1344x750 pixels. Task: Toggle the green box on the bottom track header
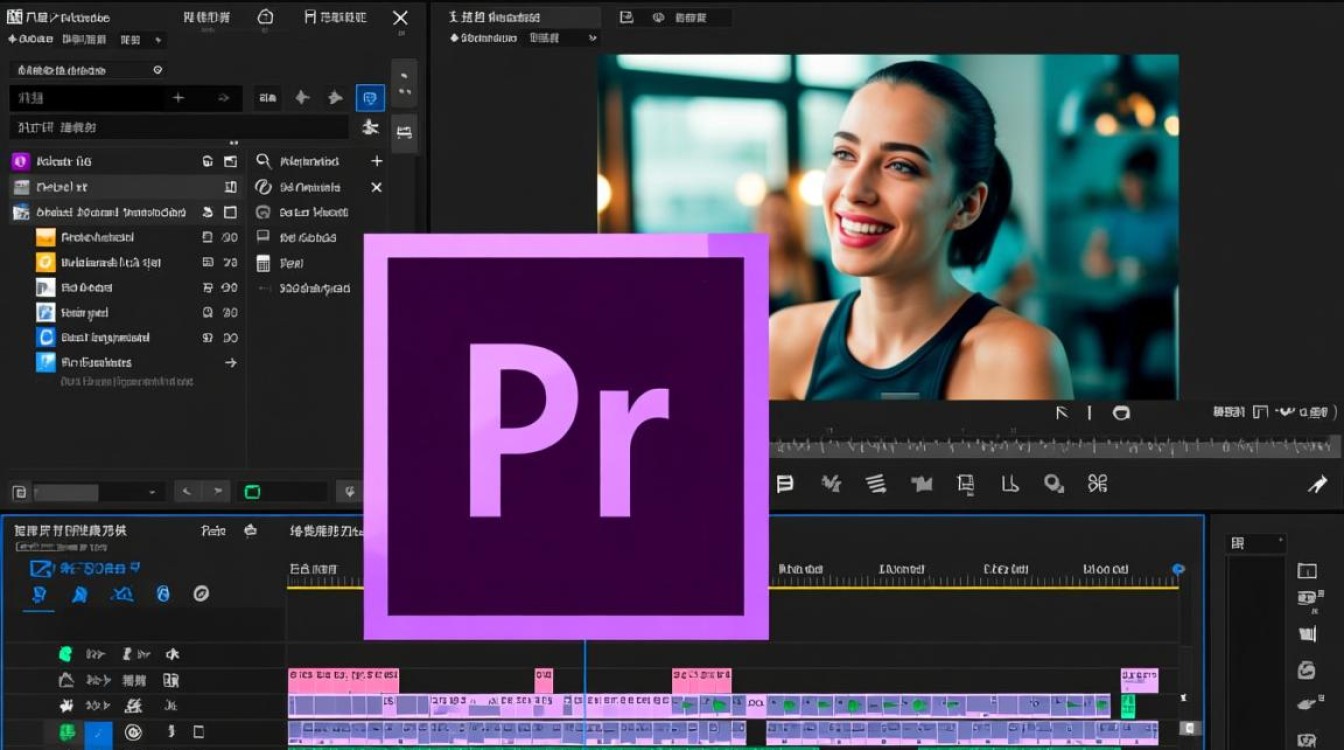[68, 732]
